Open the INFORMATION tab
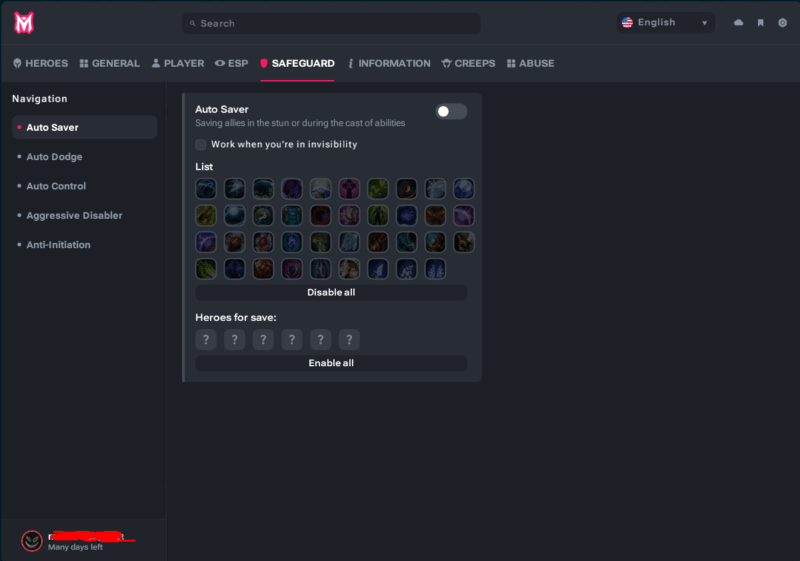This screenshot has width=800, height=561. pyautogui.click(x=389, y=63)
